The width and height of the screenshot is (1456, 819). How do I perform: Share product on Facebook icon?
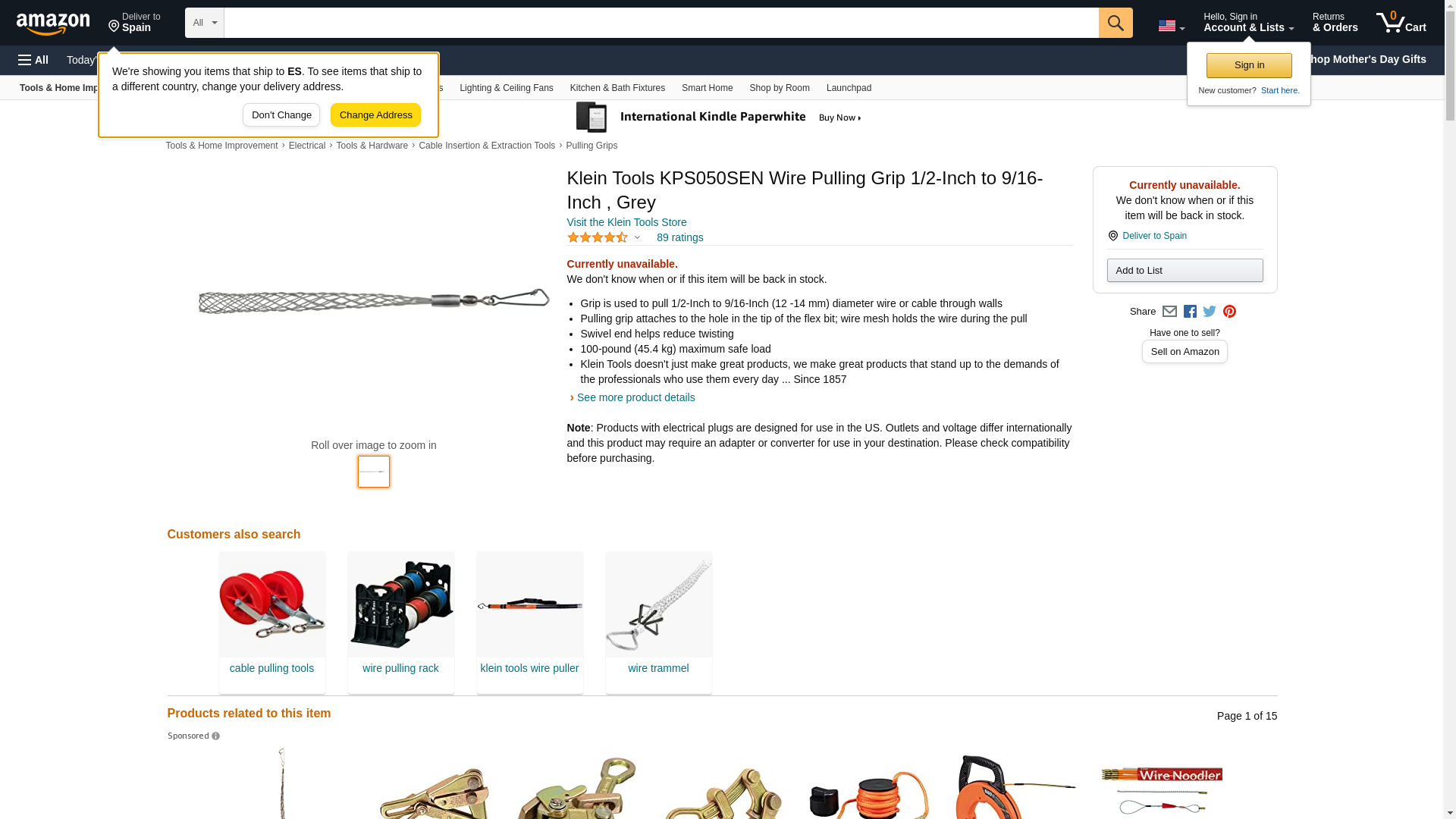(1190, 312)
